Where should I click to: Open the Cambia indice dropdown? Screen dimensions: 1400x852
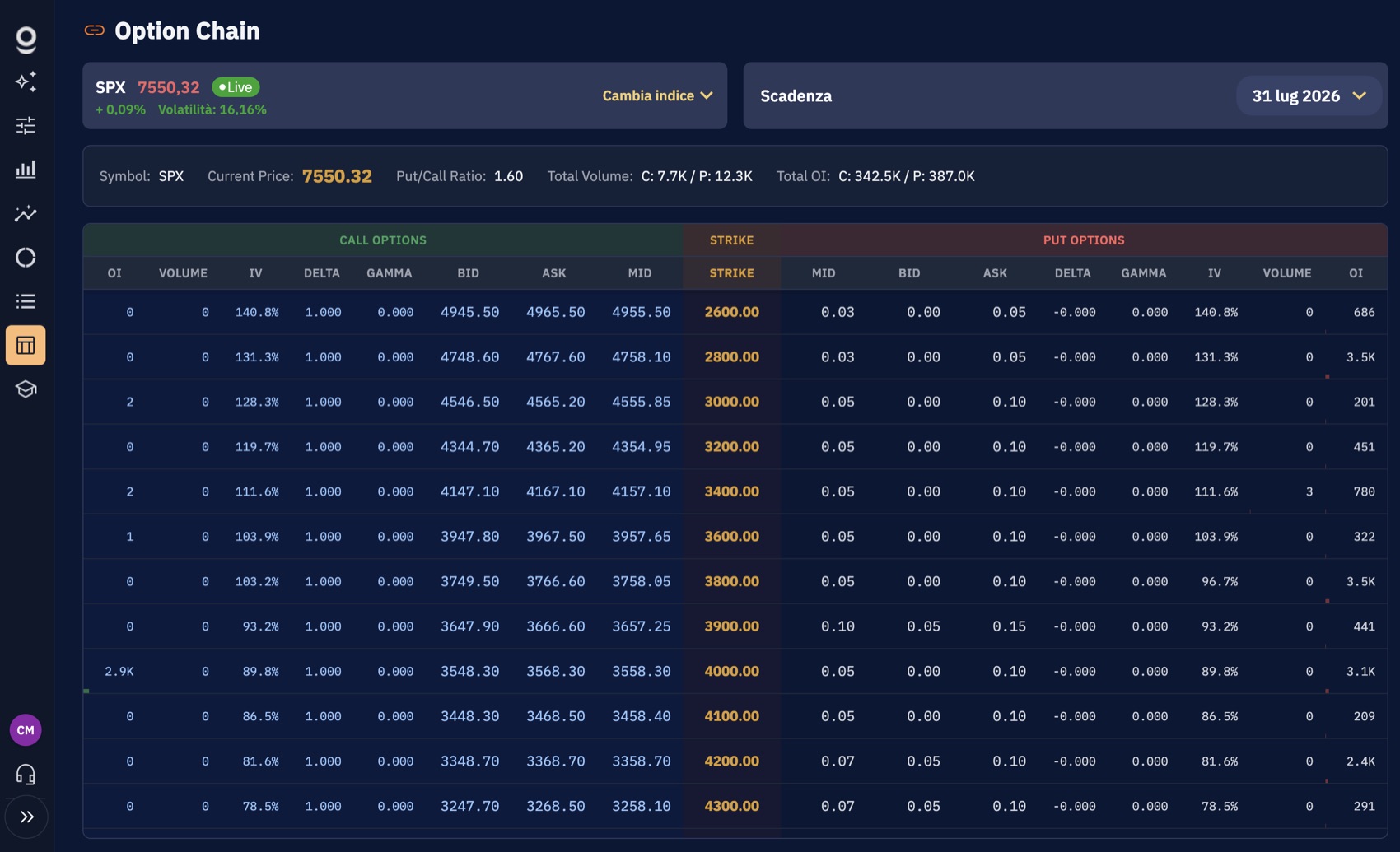click(x=657, y=95)
